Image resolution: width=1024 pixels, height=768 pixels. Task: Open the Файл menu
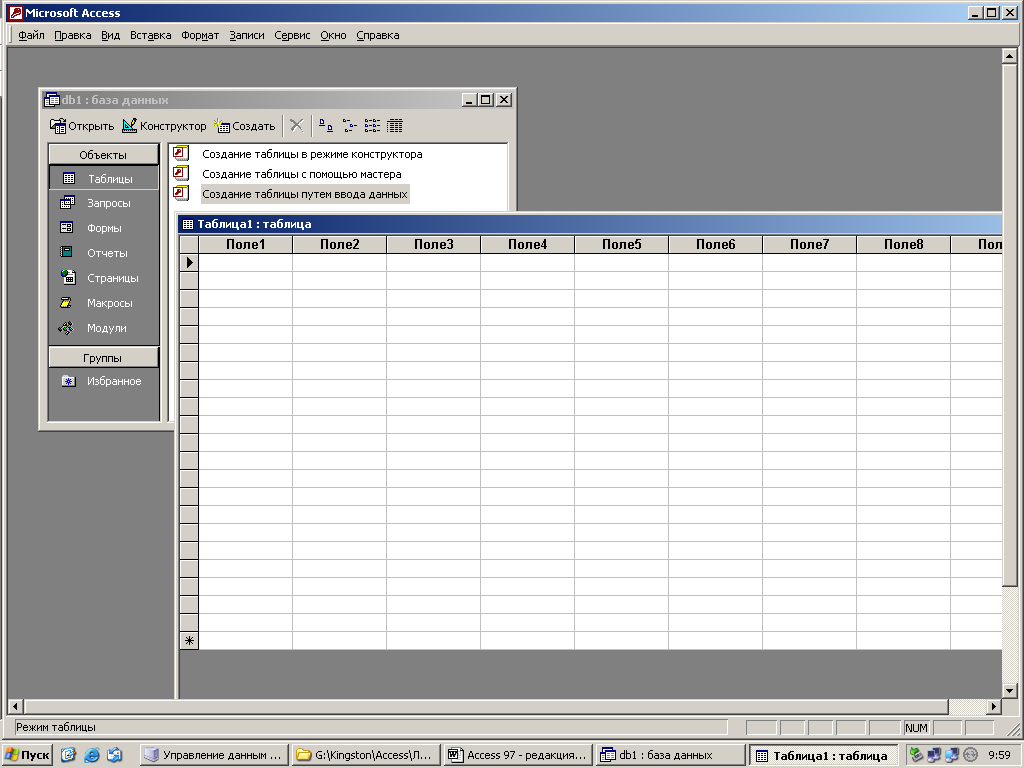tap(31, 35)
